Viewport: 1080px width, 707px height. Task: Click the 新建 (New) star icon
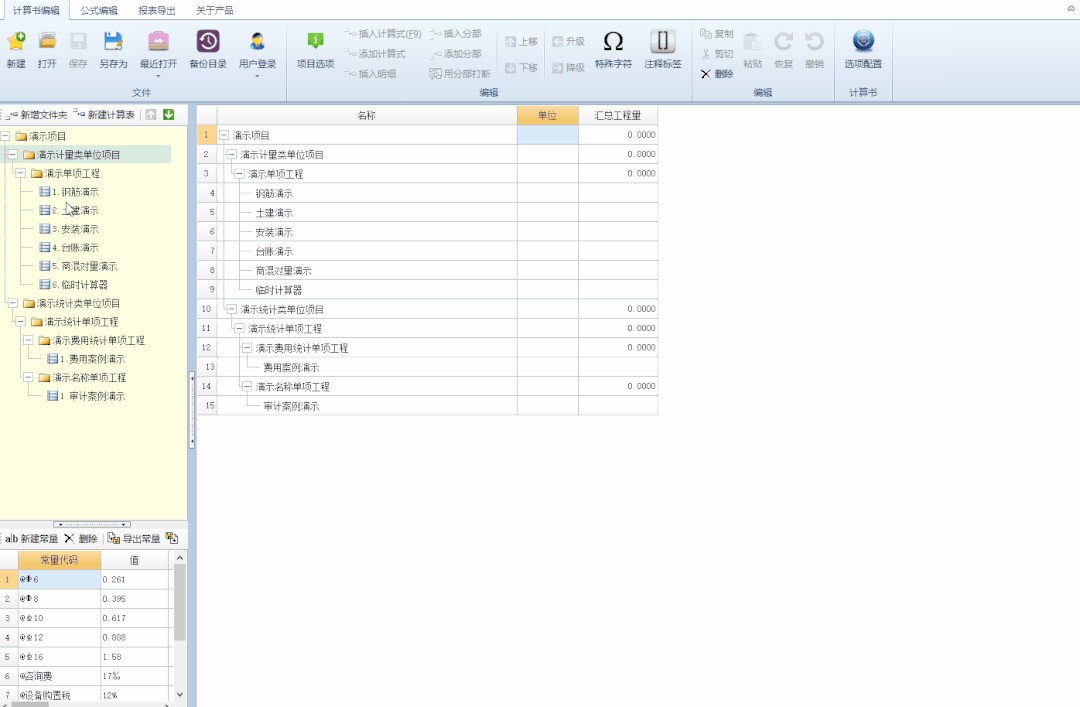[16, 42]
